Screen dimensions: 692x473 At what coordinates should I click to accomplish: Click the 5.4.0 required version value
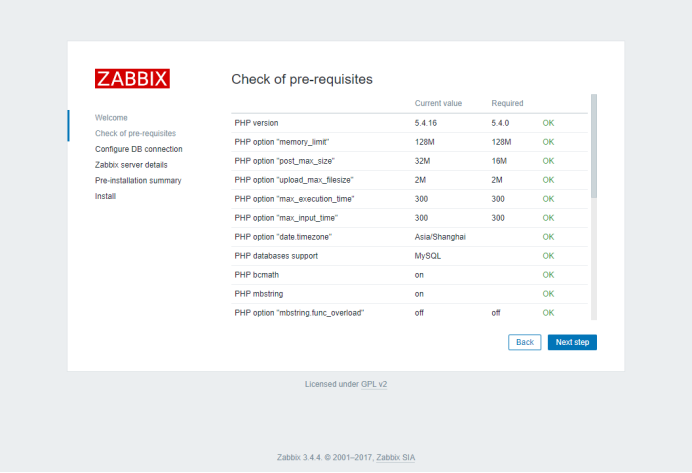click(500, 123)
